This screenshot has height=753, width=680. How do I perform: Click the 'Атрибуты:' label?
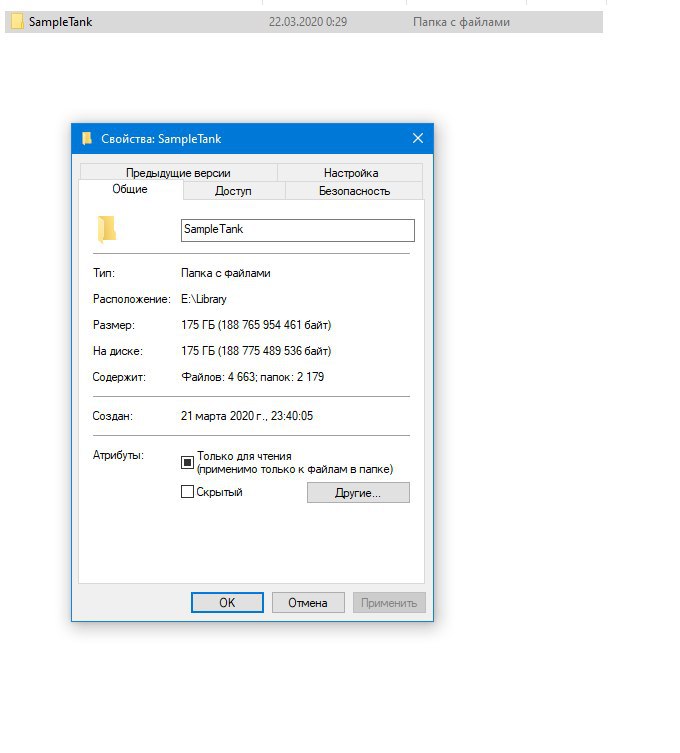pyautogui.click(x=118, y=455)
